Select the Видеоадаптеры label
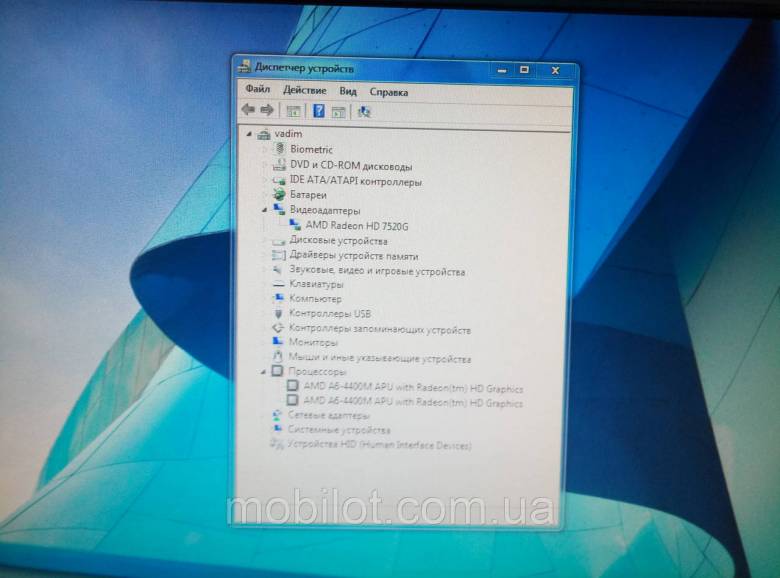The width and height of the screenshot is (780, 578). click(x=325, y=210)
